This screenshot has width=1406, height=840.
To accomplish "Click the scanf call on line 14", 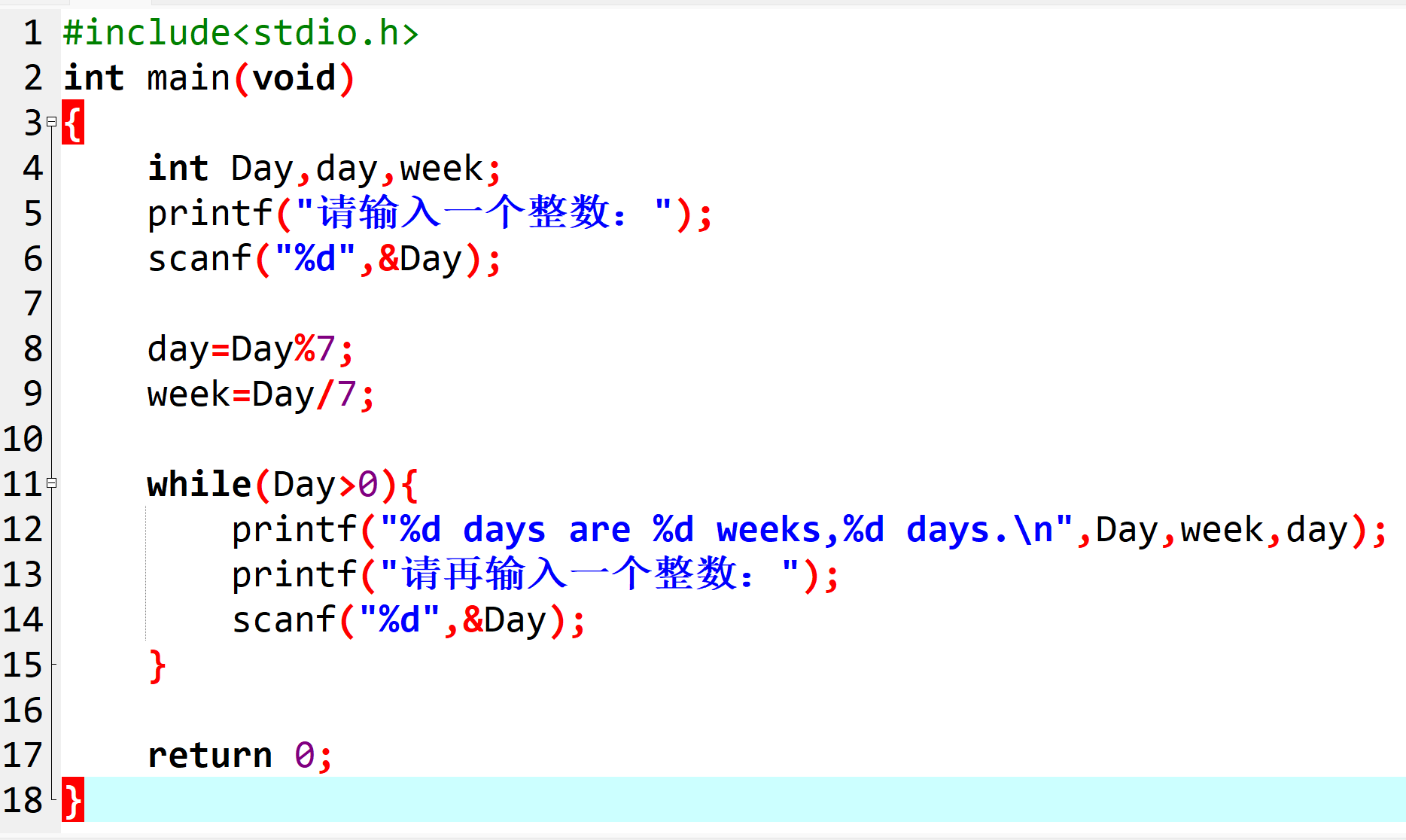I will click(409, 621).
